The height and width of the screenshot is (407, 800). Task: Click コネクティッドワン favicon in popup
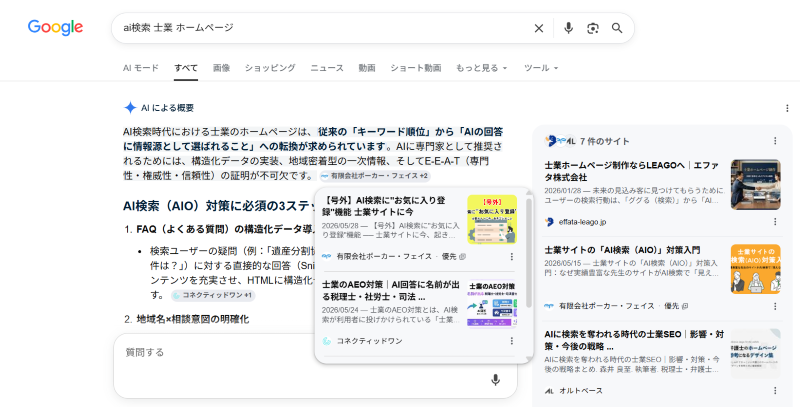(x=327, y=341)
